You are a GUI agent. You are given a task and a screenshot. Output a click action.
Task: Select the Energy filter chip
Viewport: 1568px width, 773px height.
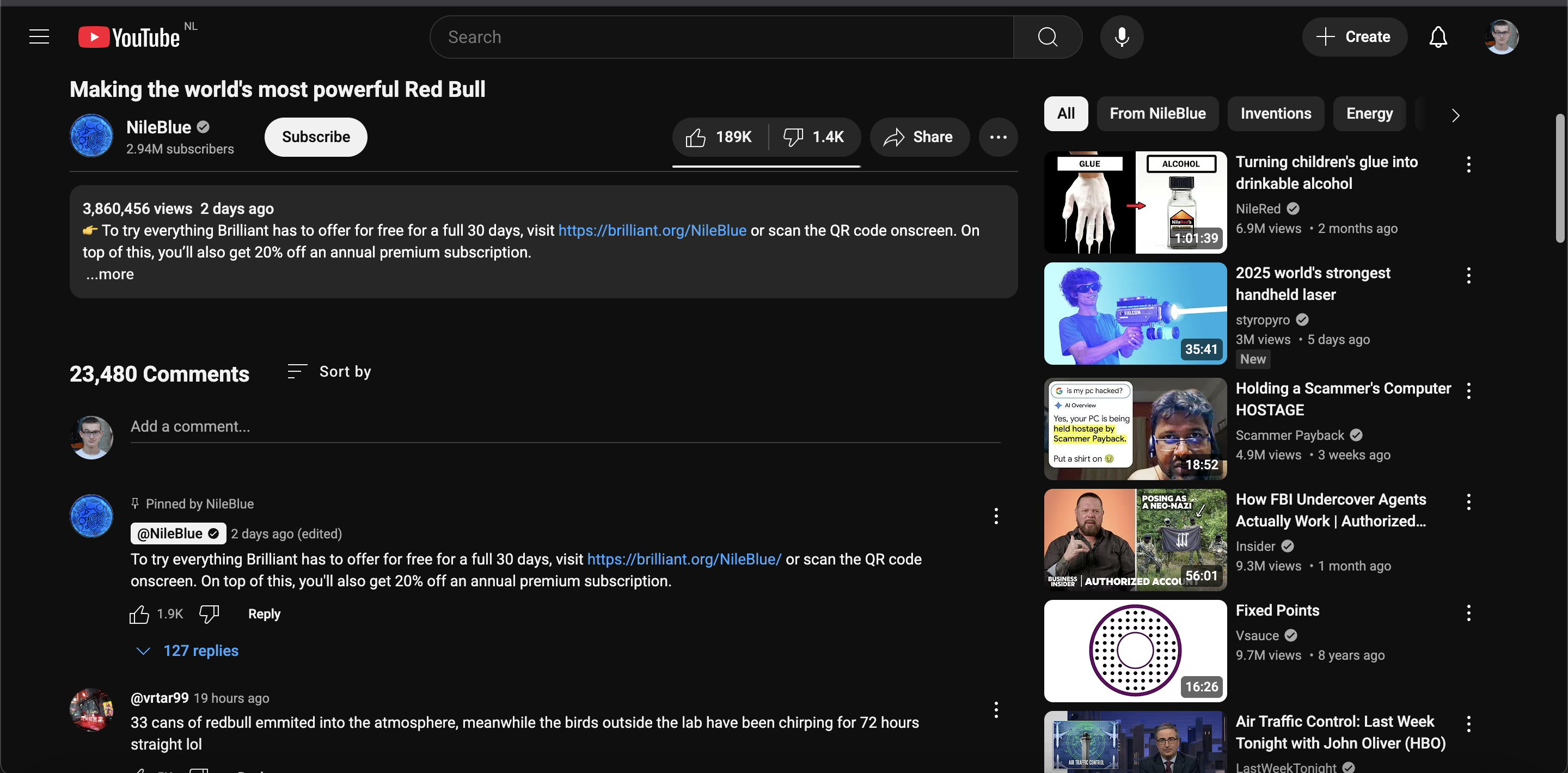(1369, 114)
